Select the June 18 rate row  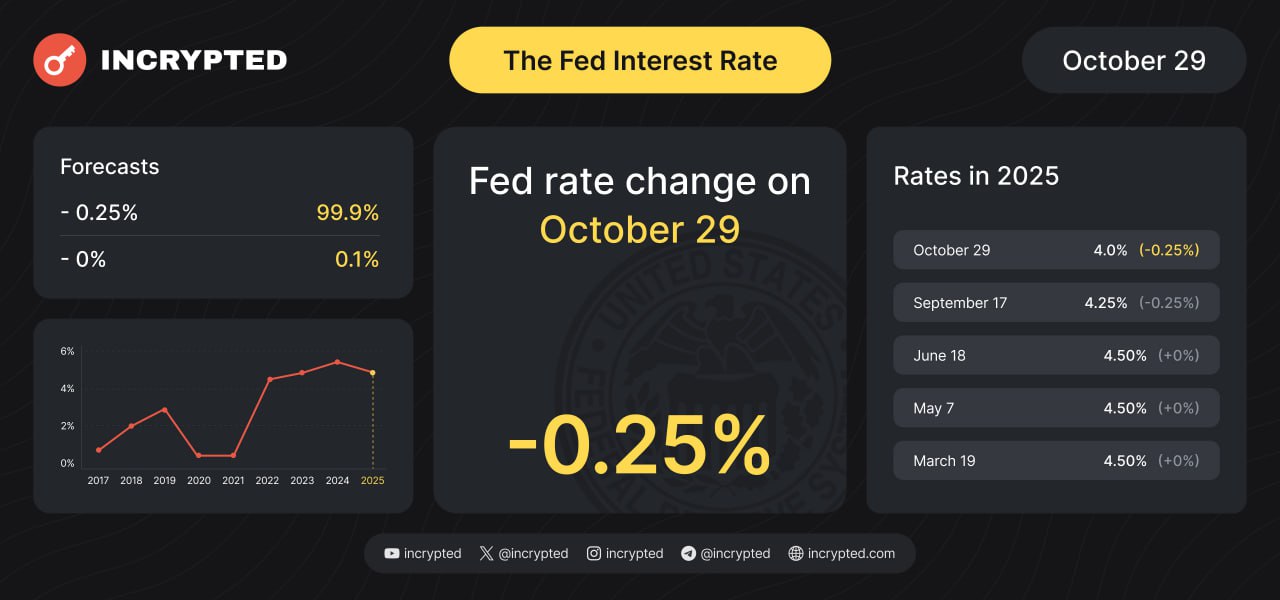click(1056, 355)
